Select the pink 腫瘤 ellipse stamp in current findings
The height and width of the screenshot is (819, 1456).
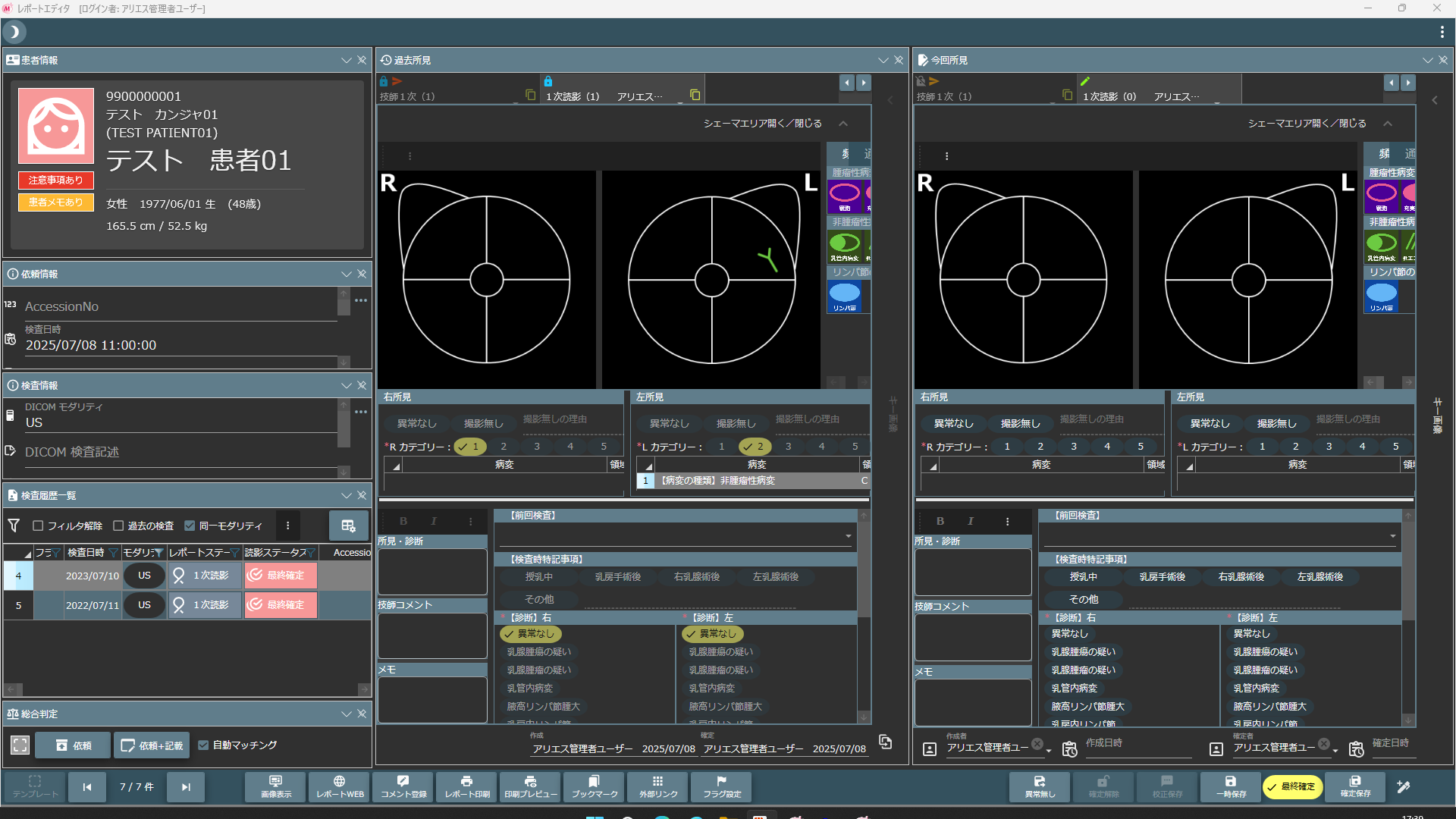[x=1381, y=196]
